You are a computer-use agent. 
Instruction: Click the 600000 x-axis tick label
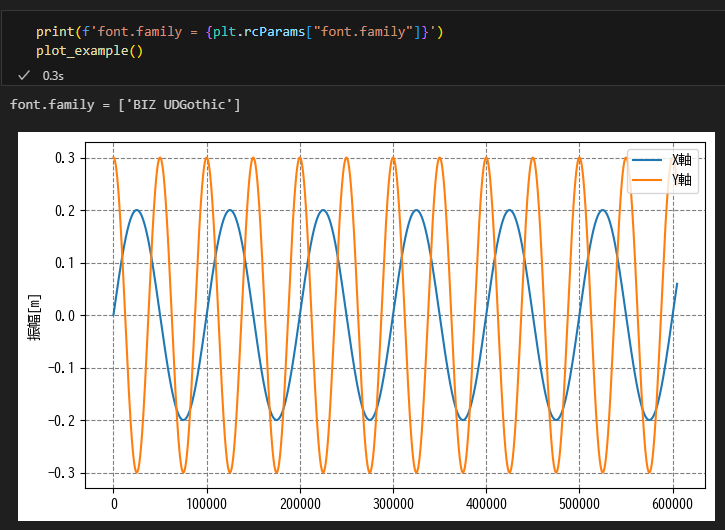(x=673, y=504)
